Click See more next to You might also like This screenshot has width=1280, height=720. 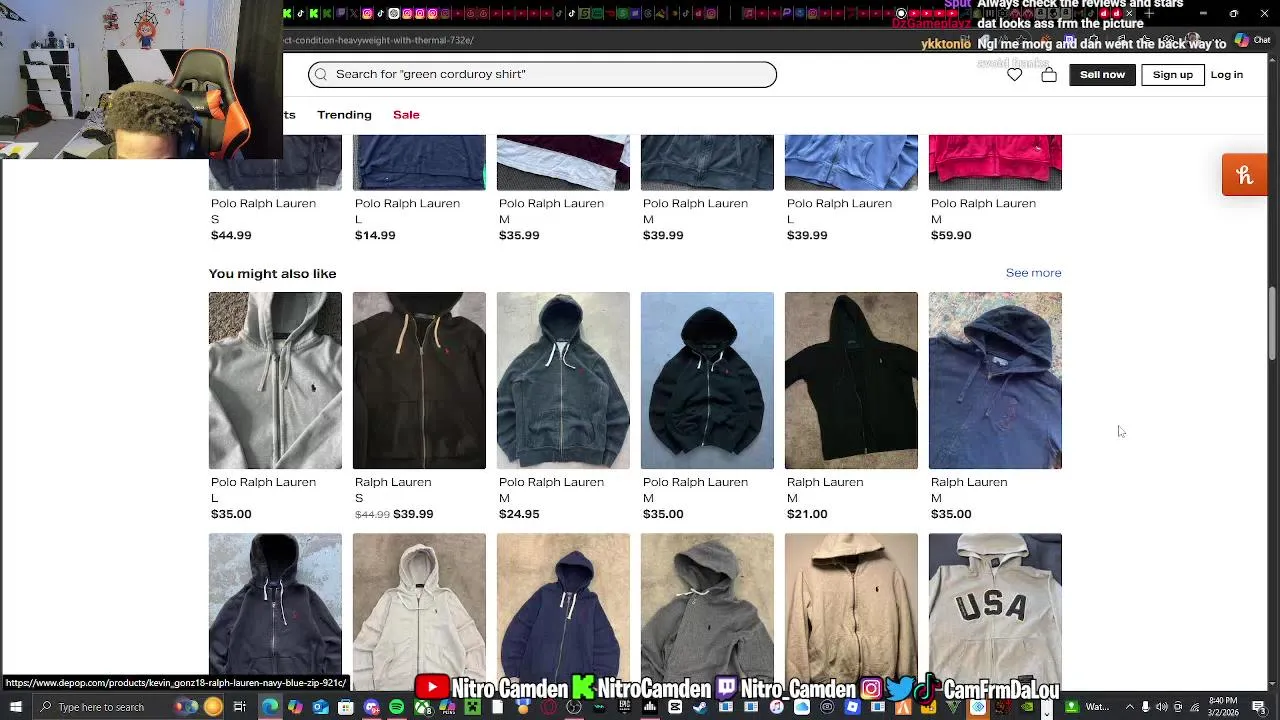(x=1034, y=273)
